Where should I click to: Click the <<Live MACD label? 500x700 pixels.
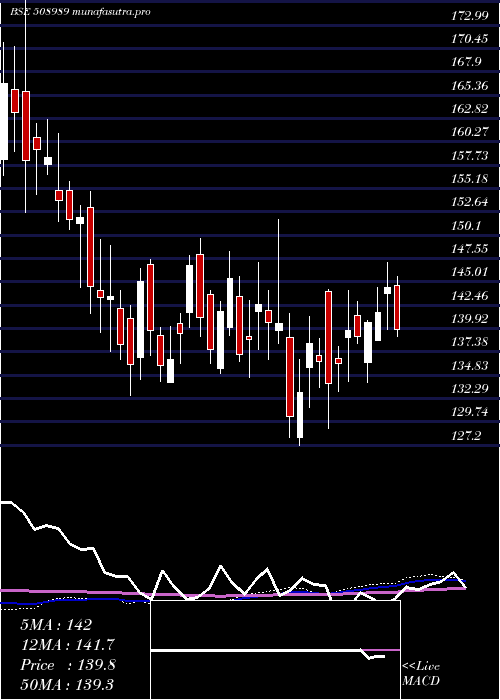421,673
